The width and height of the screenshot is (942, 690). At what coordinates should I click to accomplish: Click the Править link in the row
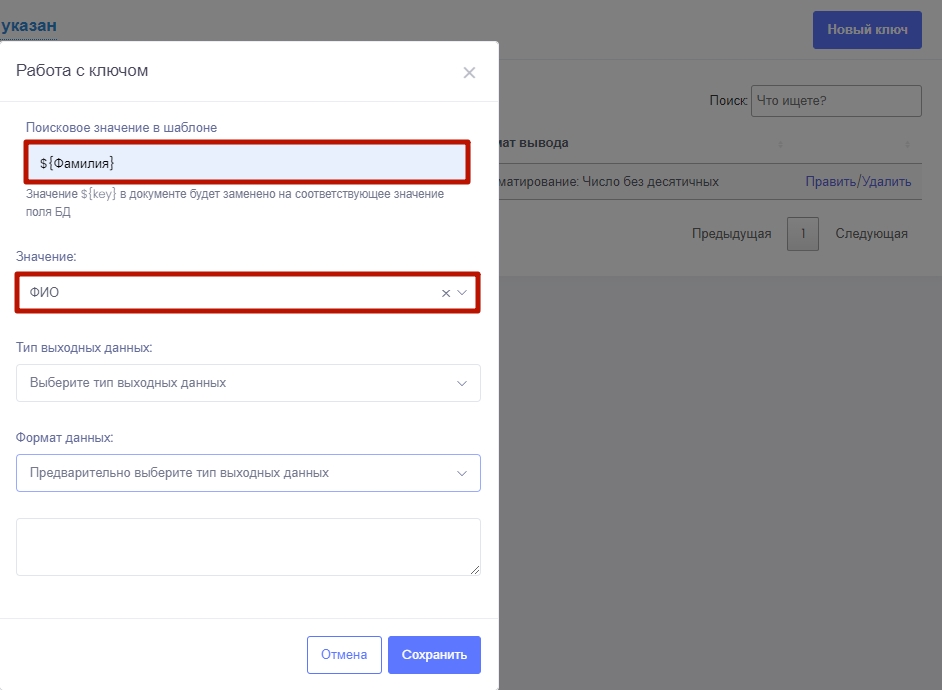tap(830, 181)
